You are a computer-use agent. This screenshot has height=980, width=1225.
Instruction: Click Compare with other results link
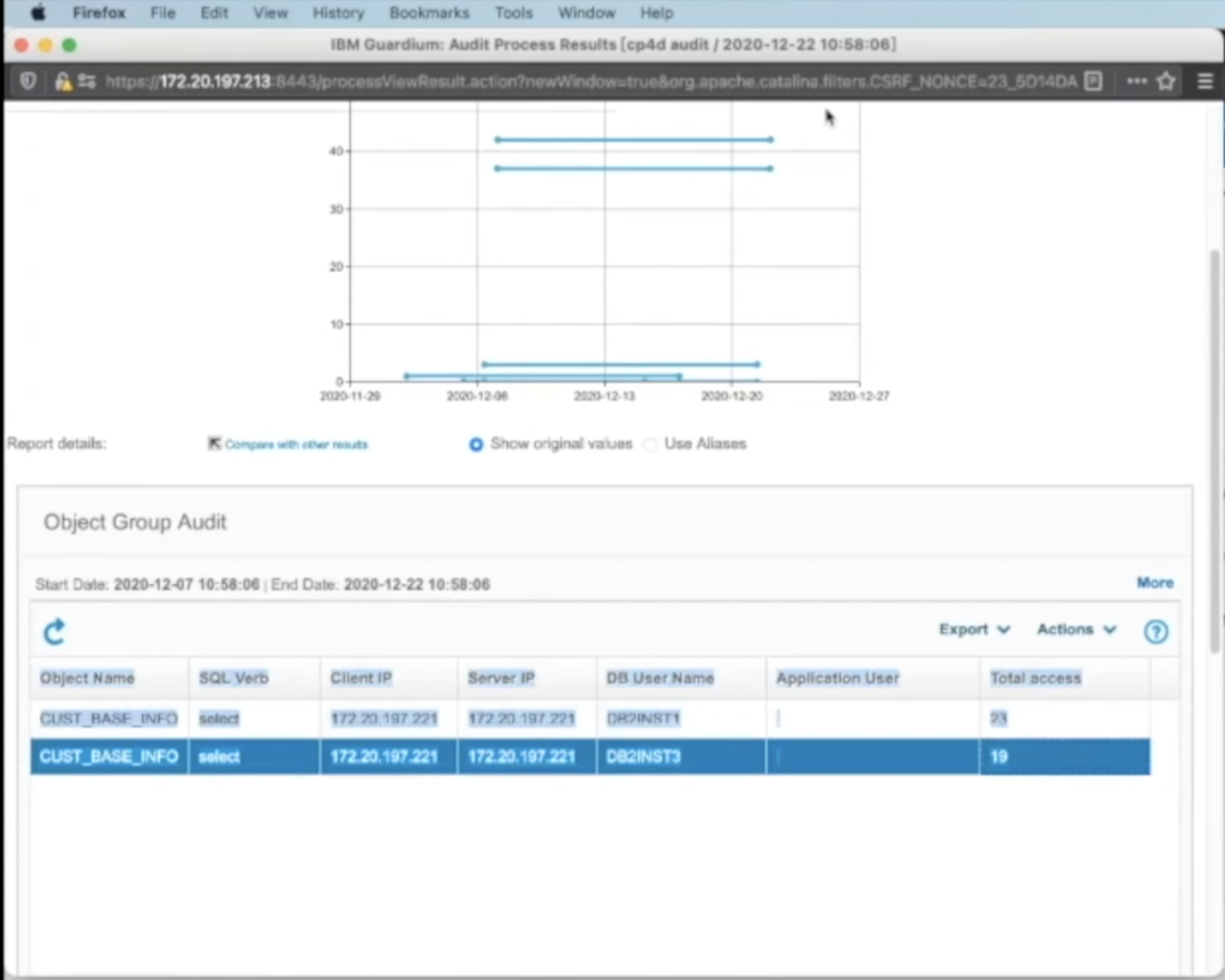(296, 444)
